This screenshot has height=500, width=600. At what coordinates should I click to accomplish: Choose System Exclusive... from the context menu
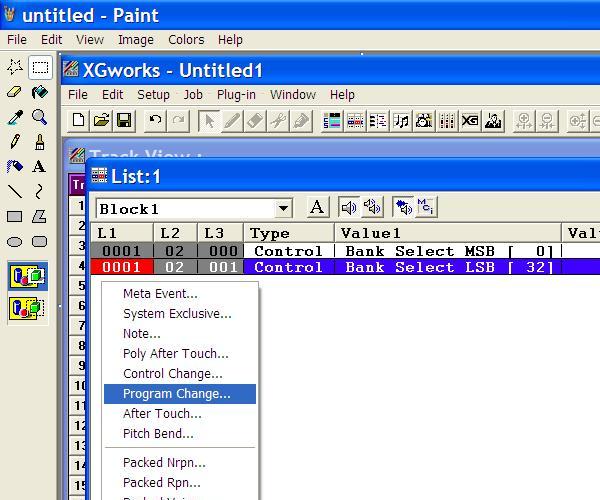pos(180,314)
